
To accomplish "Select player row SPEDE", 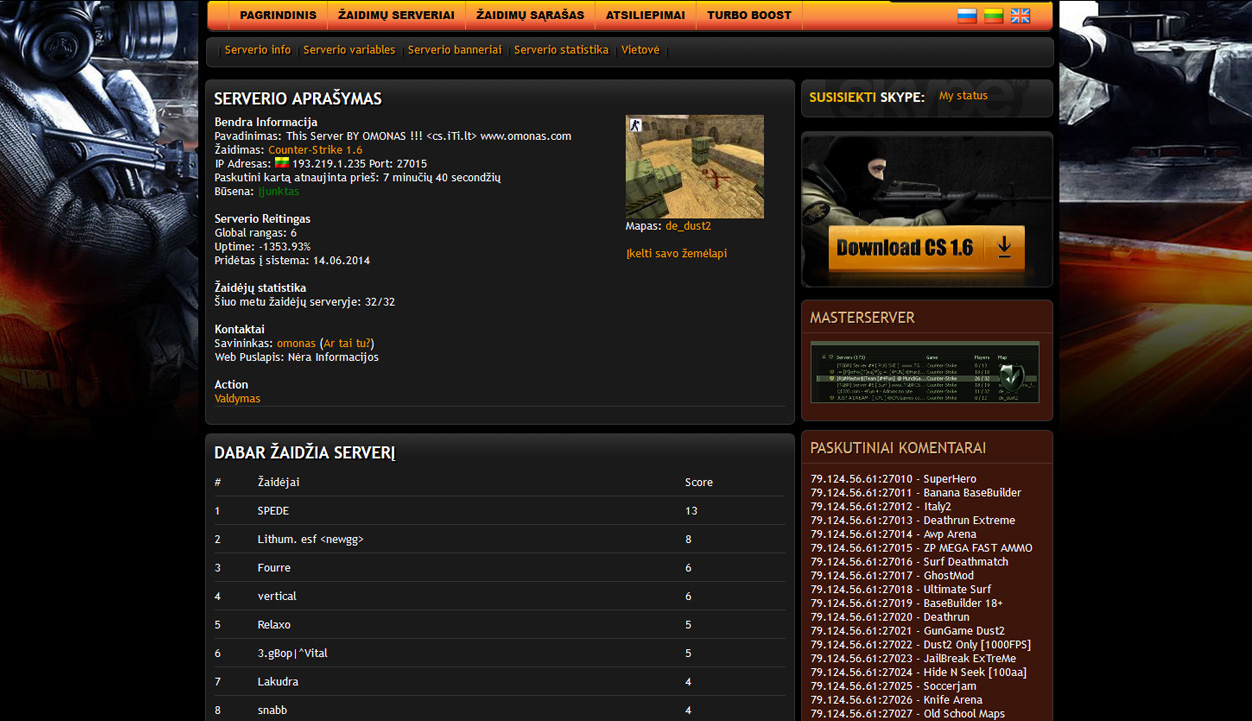I will (x=500, y=511).
